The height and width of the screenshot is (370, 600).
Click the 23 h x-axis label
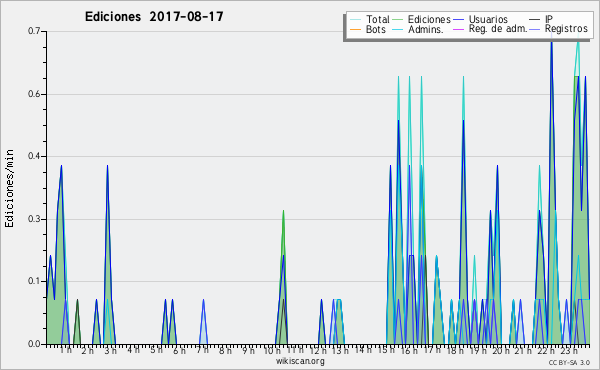(569, 350)
